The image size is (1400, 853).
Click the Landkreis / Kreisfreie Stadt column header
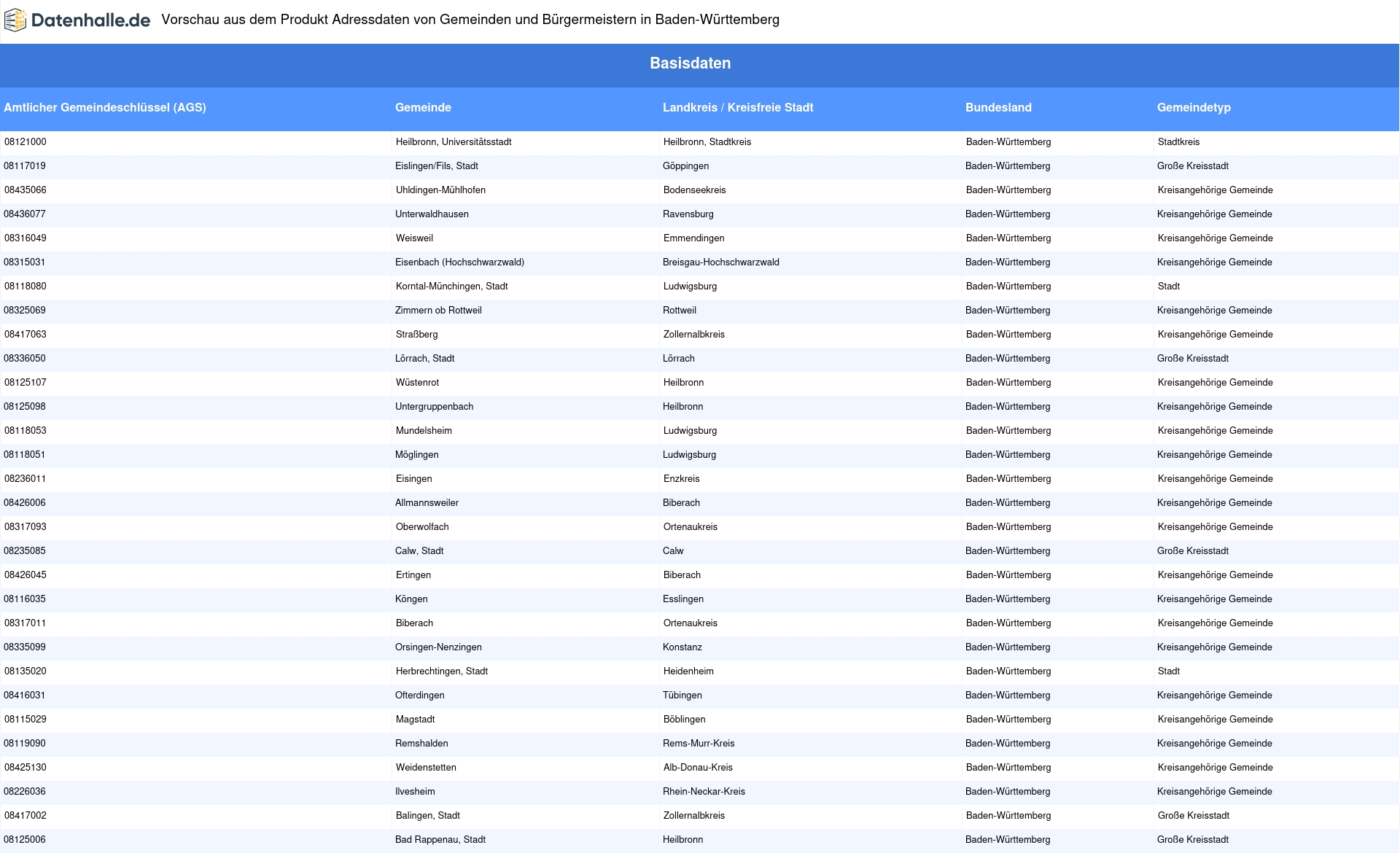click(x=738, y=107)
